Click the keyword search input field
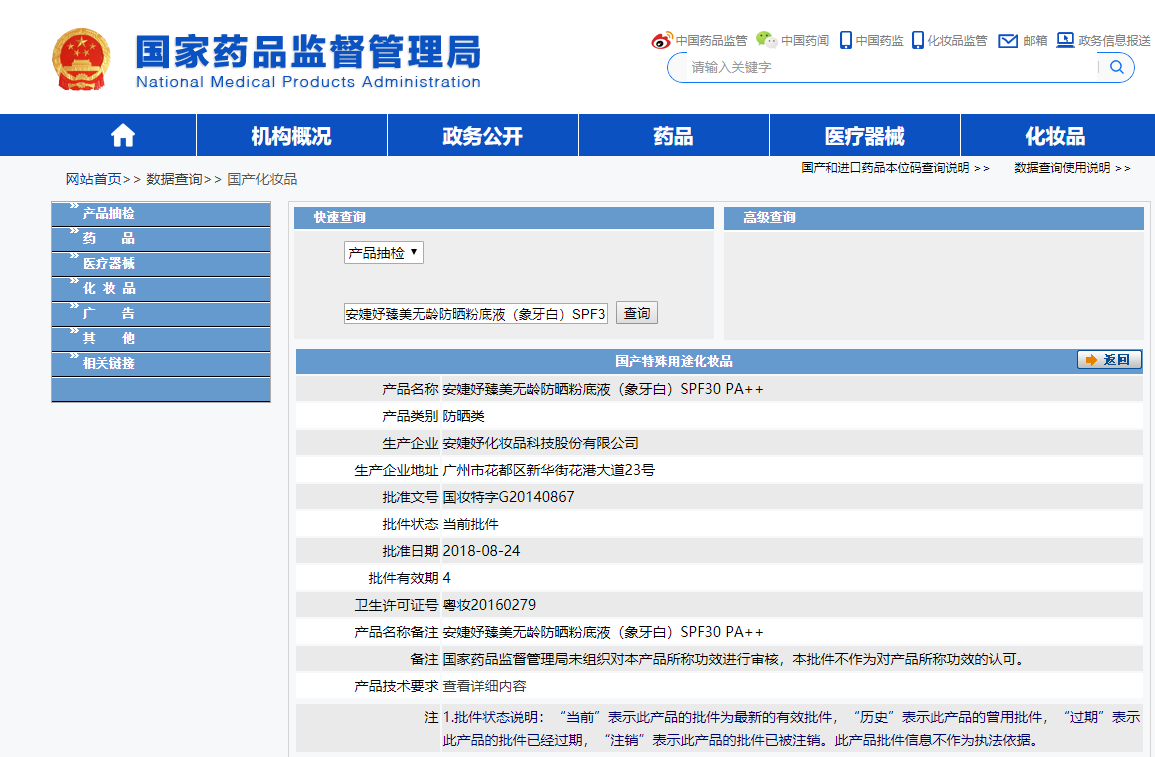This screenshot has height=757, width=1155. tap(891, 67)
